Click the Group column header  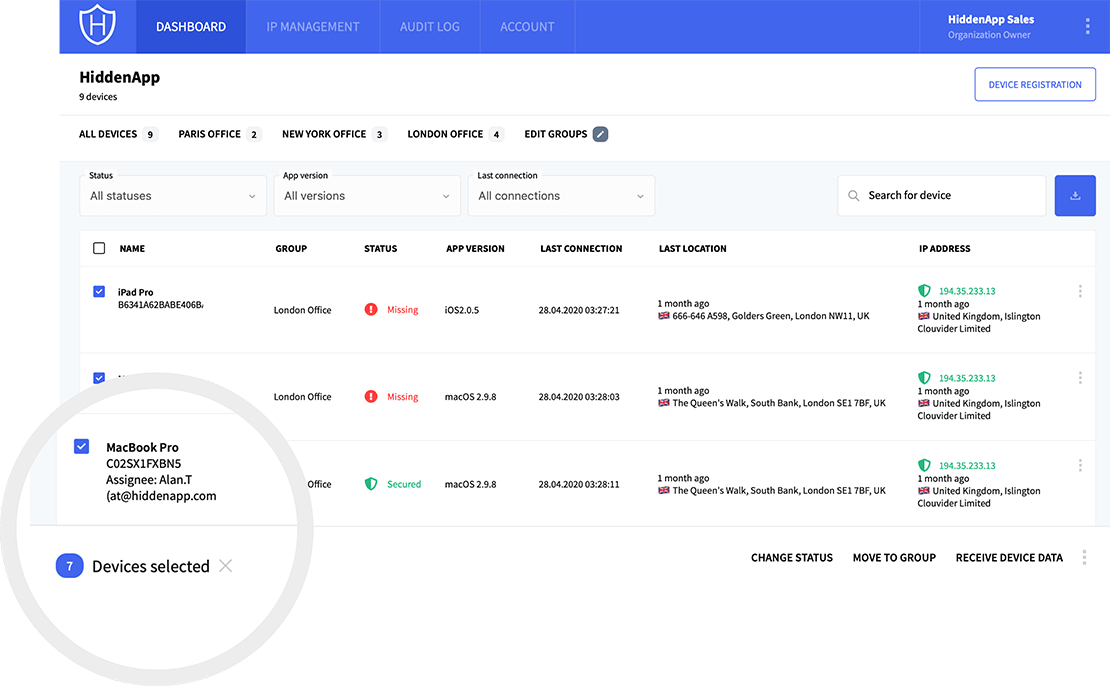click(291, 248)
